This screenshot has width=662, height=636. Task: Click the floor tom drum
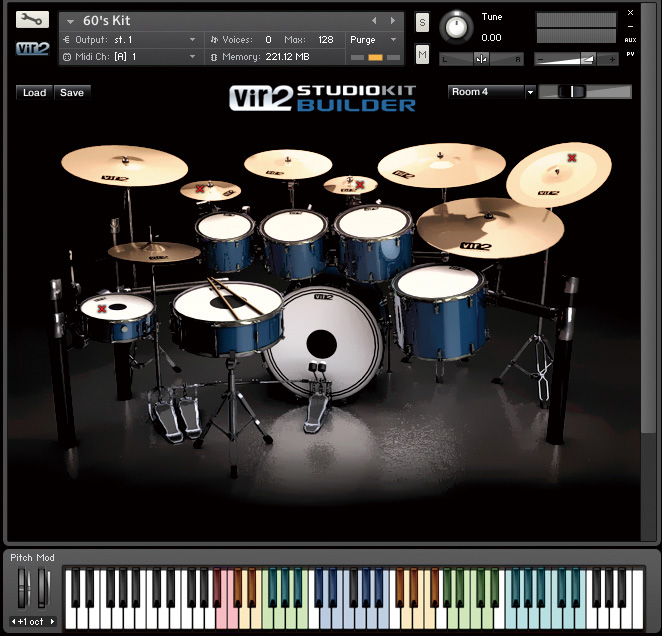pyautogui.click(x=440, y=313)
